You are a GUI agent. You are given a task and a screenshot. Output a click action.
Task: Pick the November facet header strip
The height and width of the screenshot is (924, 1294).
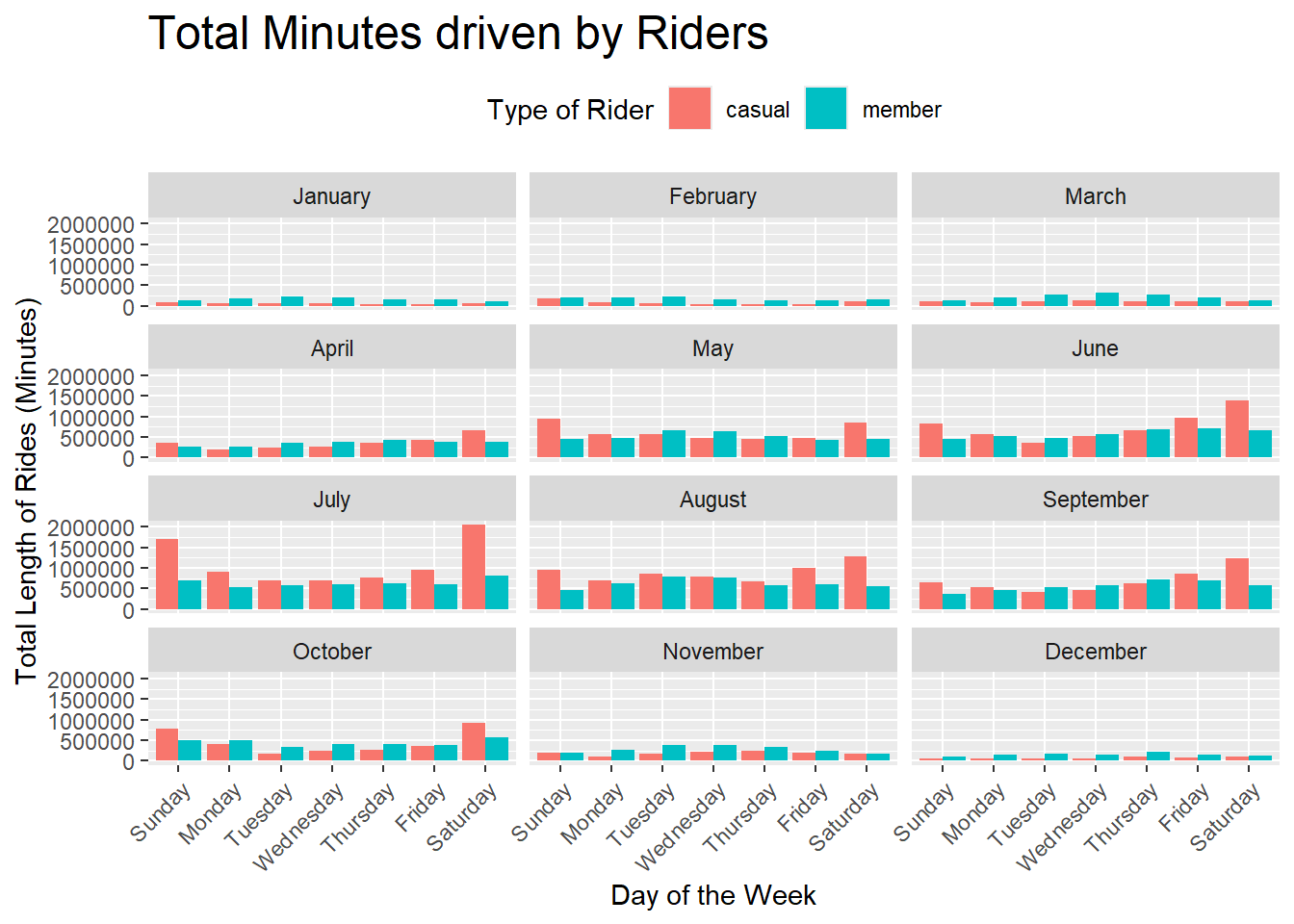tap(712, 652)
